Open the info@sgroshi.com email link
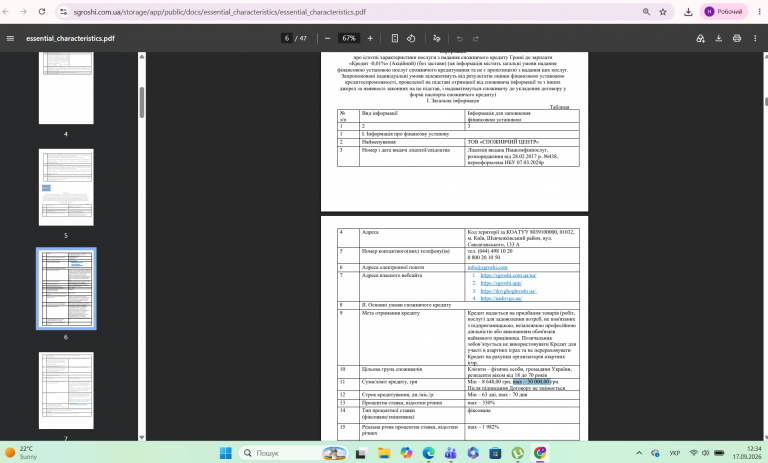This screenshot has width=768, height=463. (487, 267)
